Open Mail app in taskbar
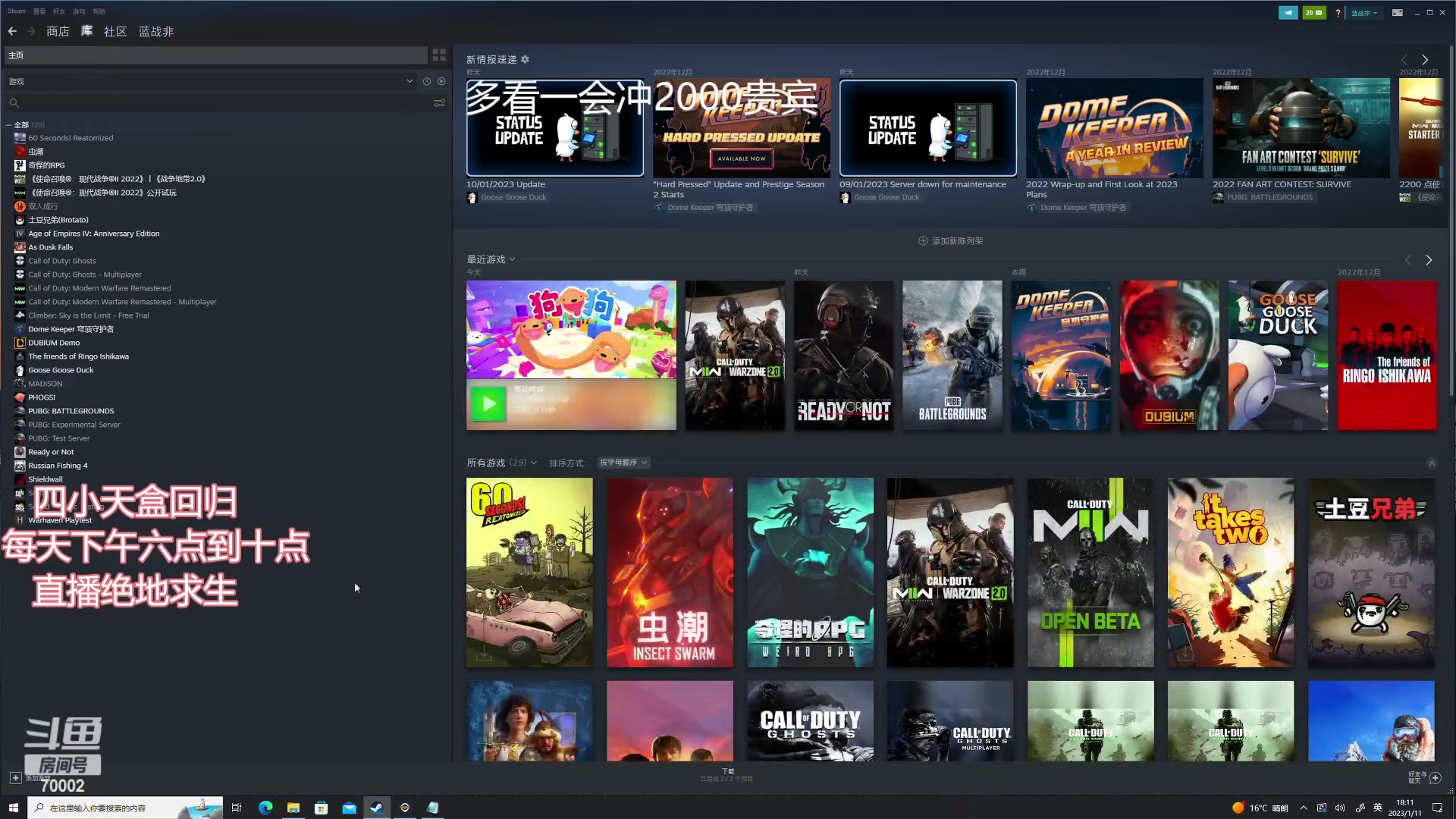This screenshot has height=819, width=1456. pos(349,808)
